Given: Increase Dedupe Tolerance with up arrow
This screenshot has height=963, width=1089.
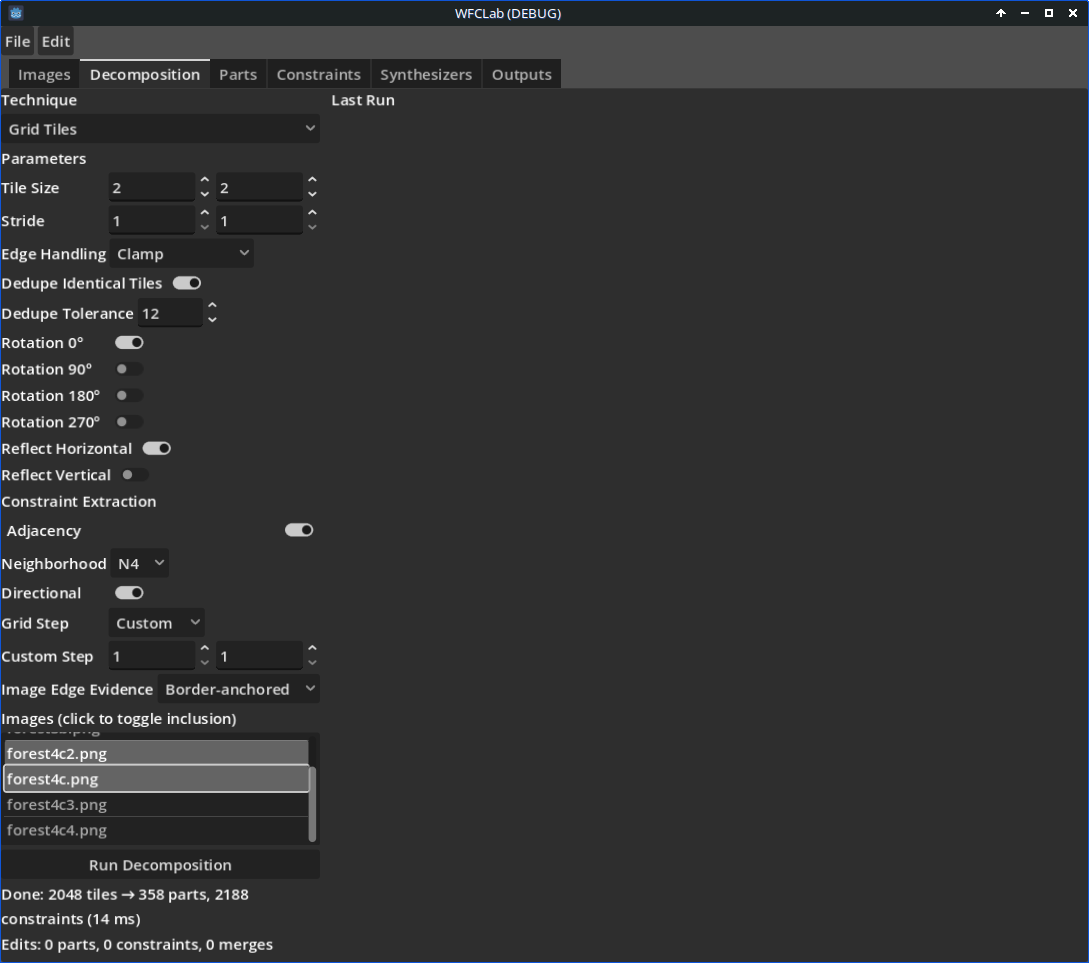Looking at the screenshot, I should [213, 306].
